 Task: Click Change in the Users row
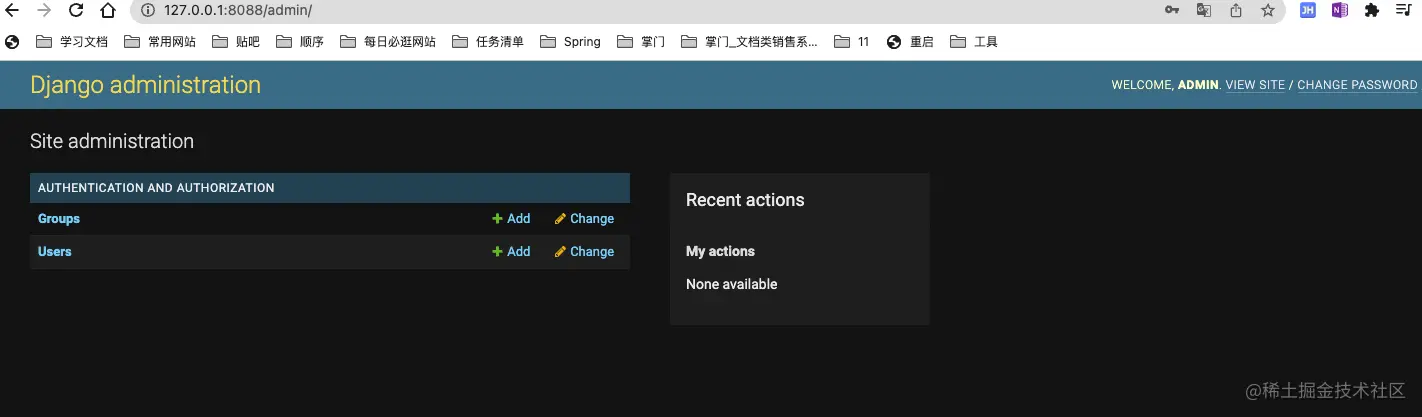pos(585,252)
